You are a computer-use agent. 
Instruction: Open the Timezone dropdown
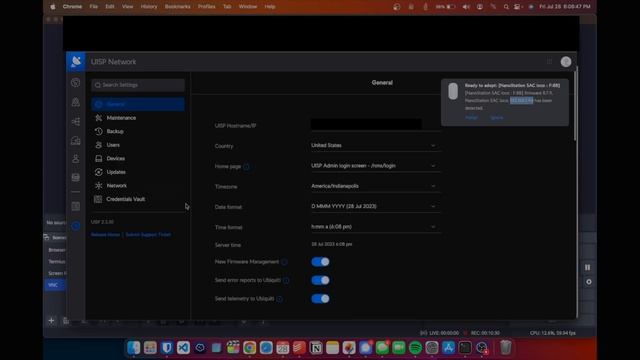pos(375,186)
